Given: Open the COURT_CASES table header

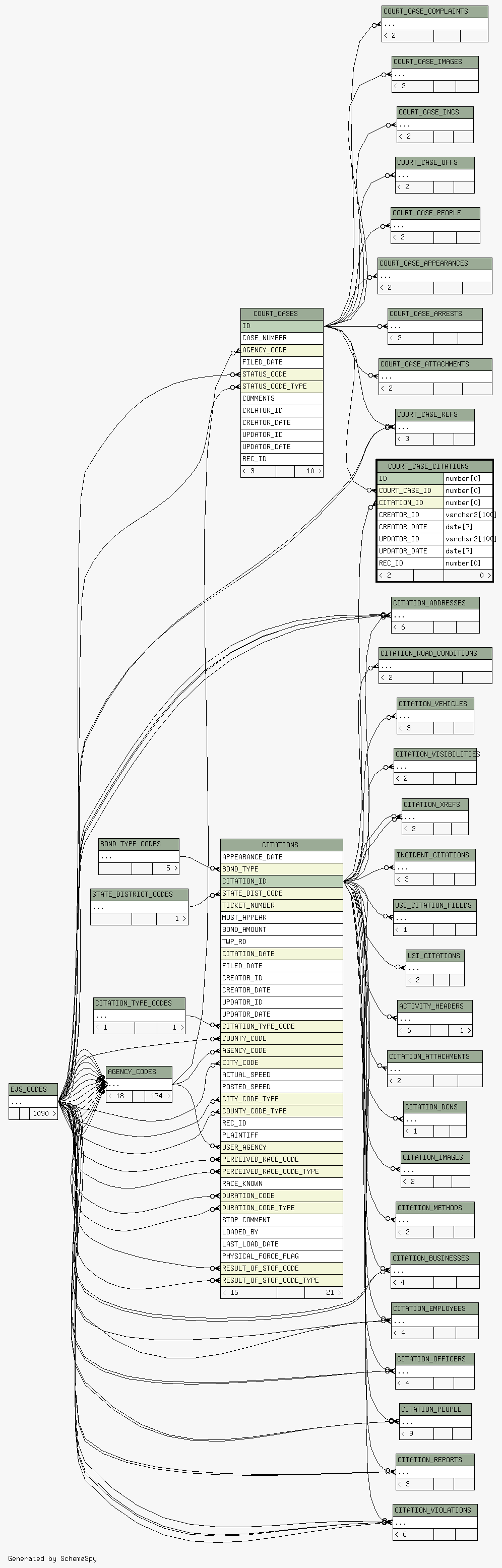Looking at the screenshot, I should pos(281,313).
